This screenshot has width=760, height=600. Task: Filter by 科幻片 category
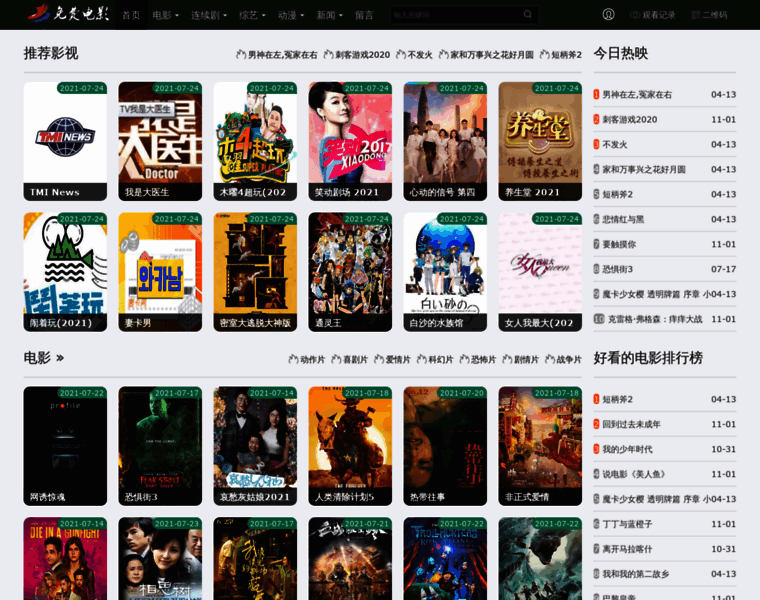pyautogui.click(x=435, y=360)
